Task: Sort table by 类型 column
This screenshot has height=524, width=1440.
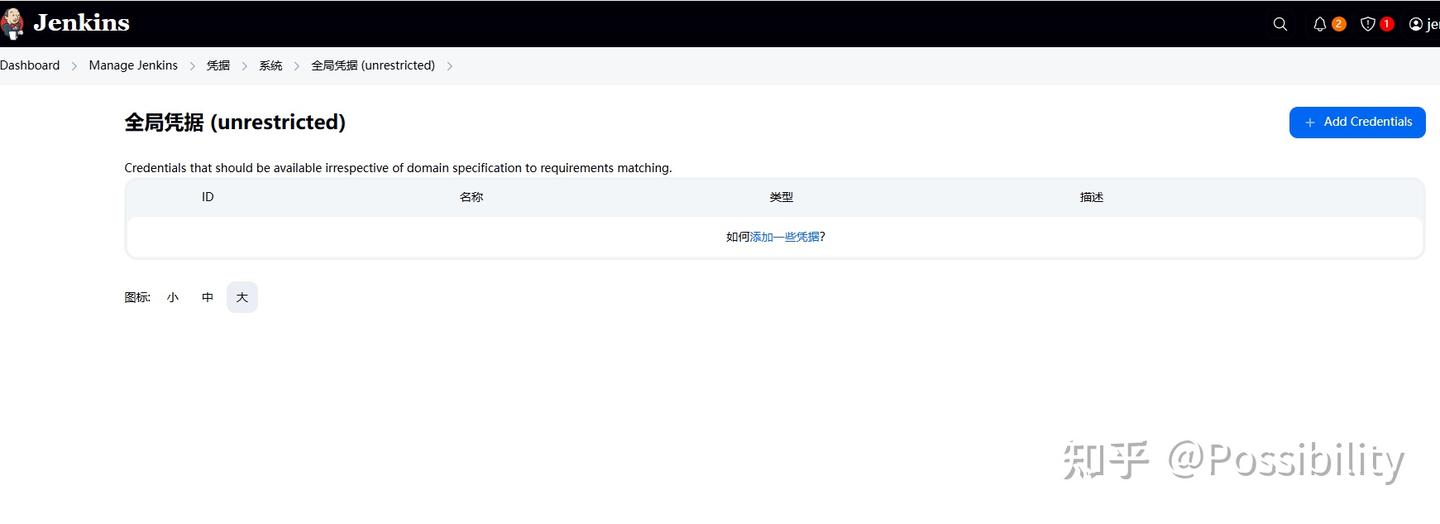Action: click(x=781, y=197)
